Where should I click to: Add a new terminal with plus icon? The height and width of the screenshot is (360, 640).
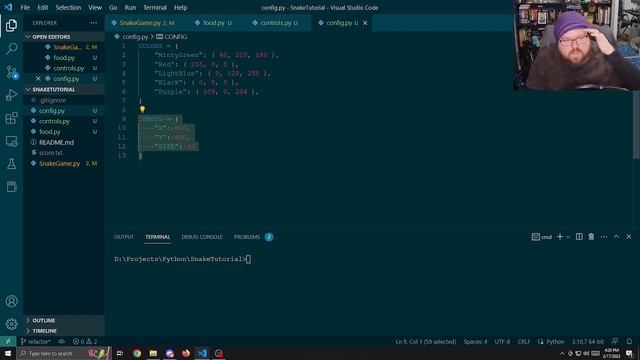coord(560,237)
